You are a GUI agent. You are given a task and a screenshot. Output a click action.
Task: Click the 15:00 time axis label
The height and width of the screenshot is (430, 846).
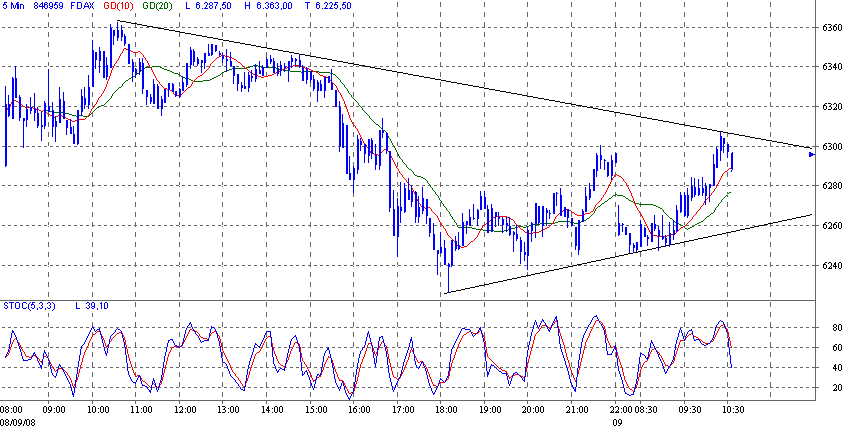click(x=316, y=410)
